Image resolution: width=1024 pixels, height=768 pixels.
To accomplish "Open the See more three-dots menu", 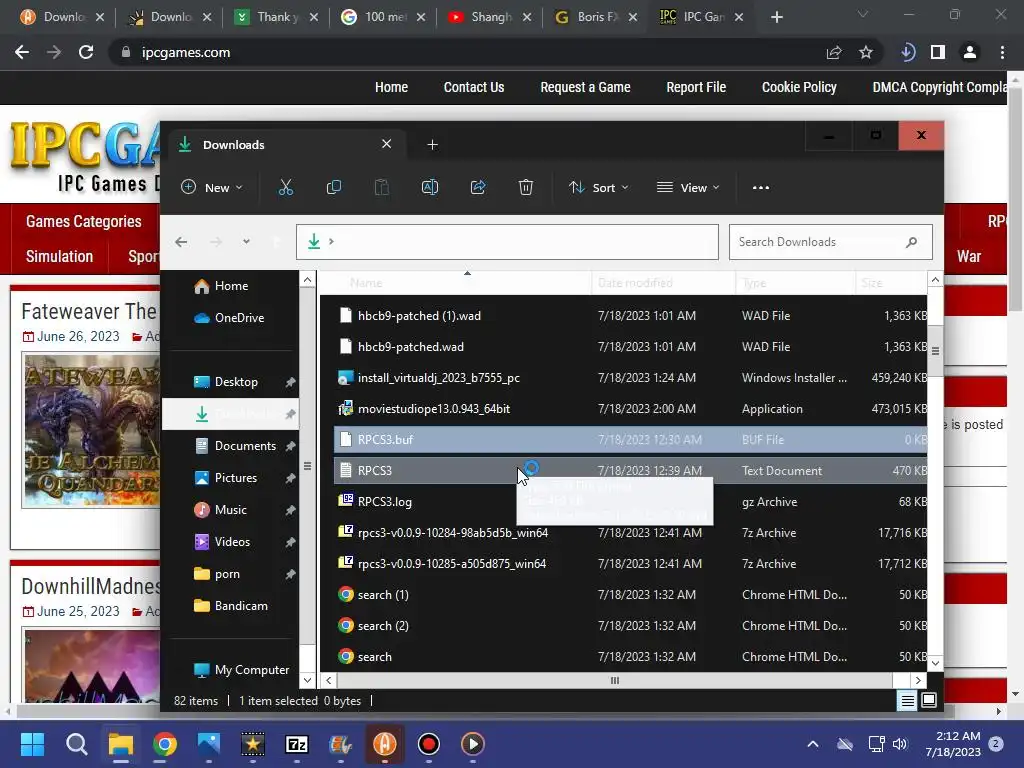I will click(761, 187).
